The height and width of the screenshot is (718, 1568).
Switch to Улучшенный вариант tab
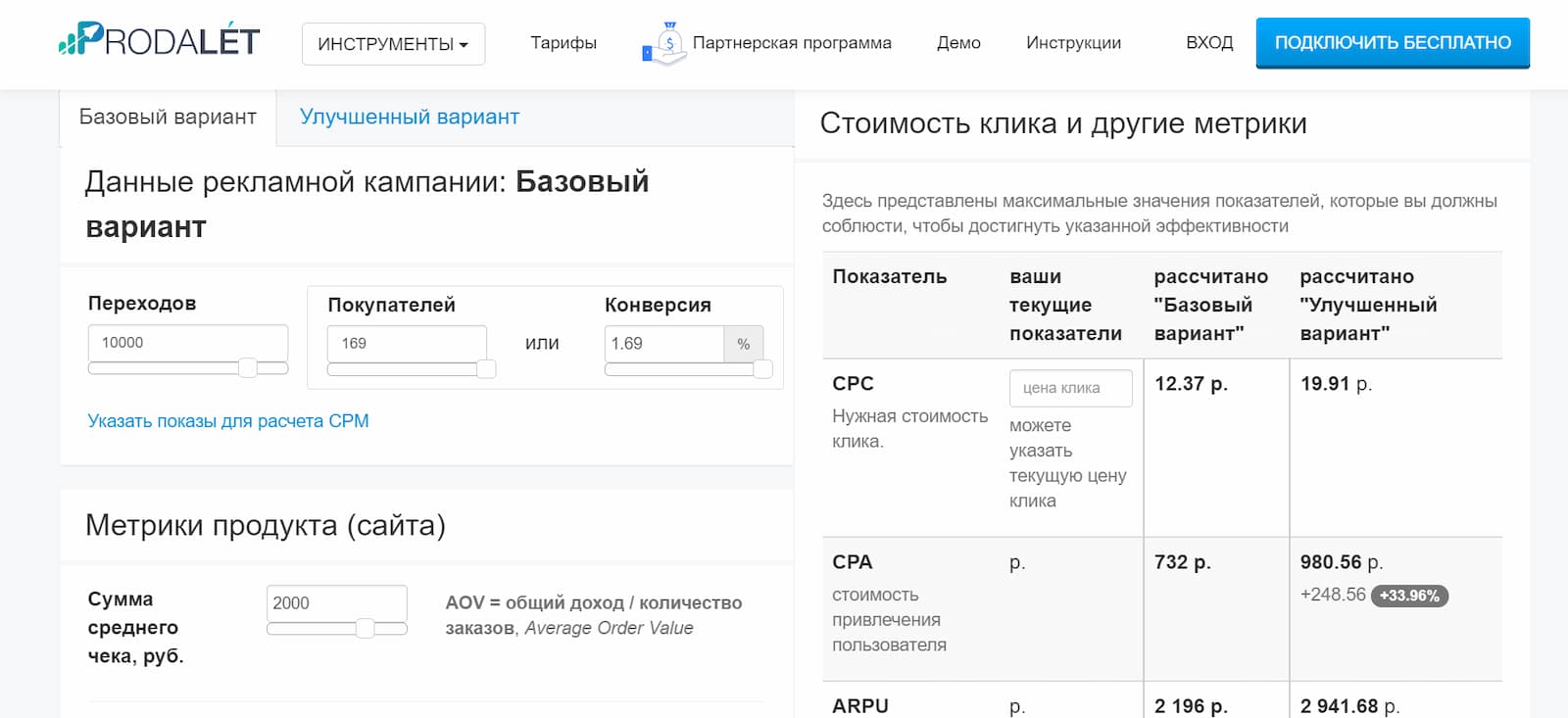(410, 118)
